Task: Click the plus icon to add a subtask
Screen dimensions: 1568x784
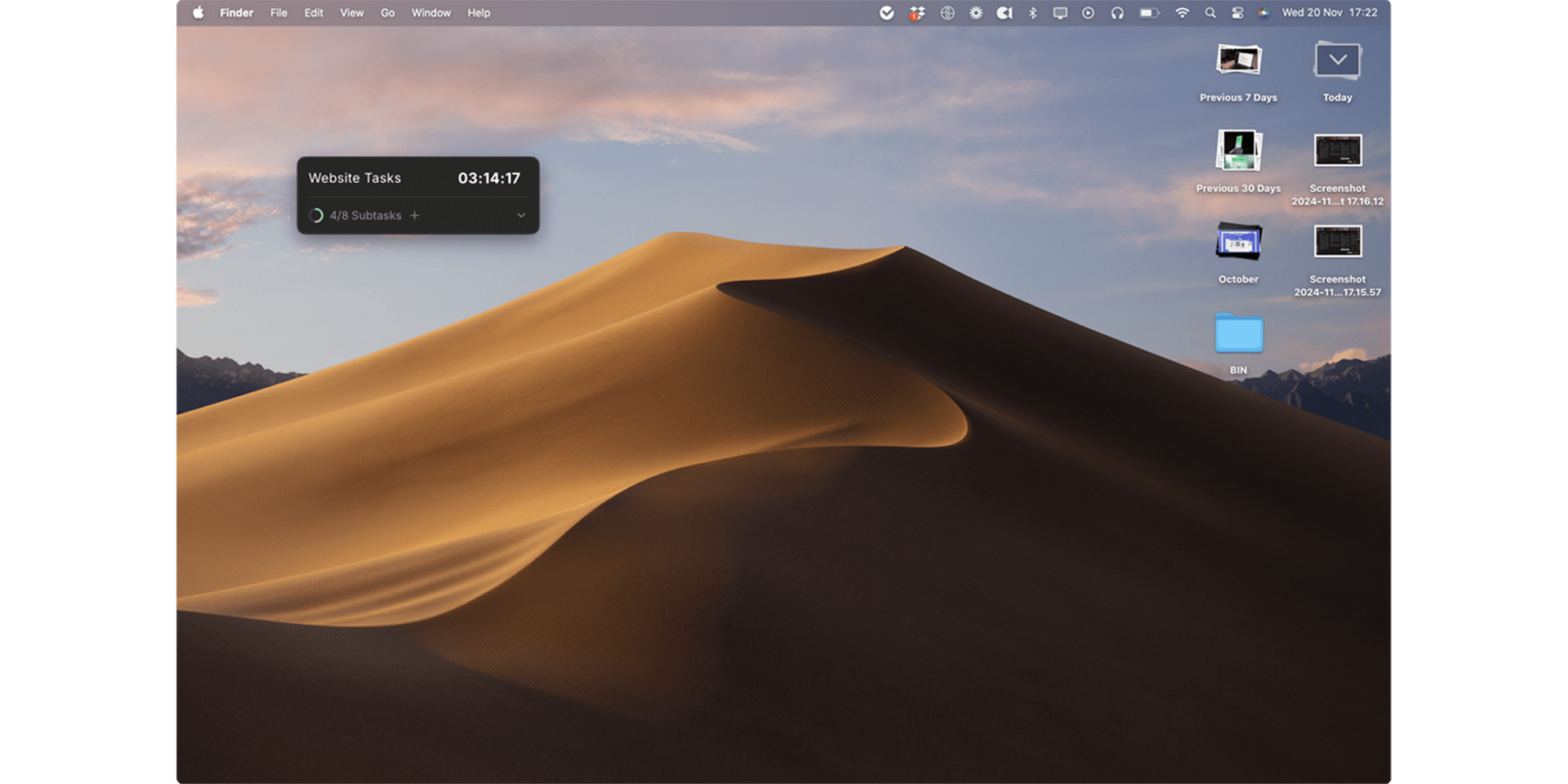Action: (x=415, y=216)
